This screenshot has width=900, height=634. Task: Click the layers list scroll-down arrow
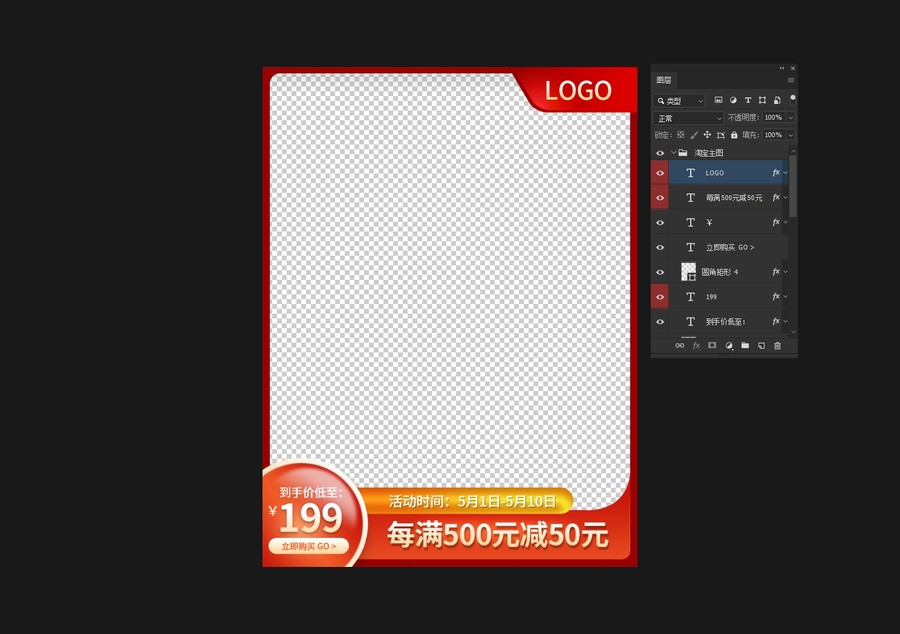[793, 332]
